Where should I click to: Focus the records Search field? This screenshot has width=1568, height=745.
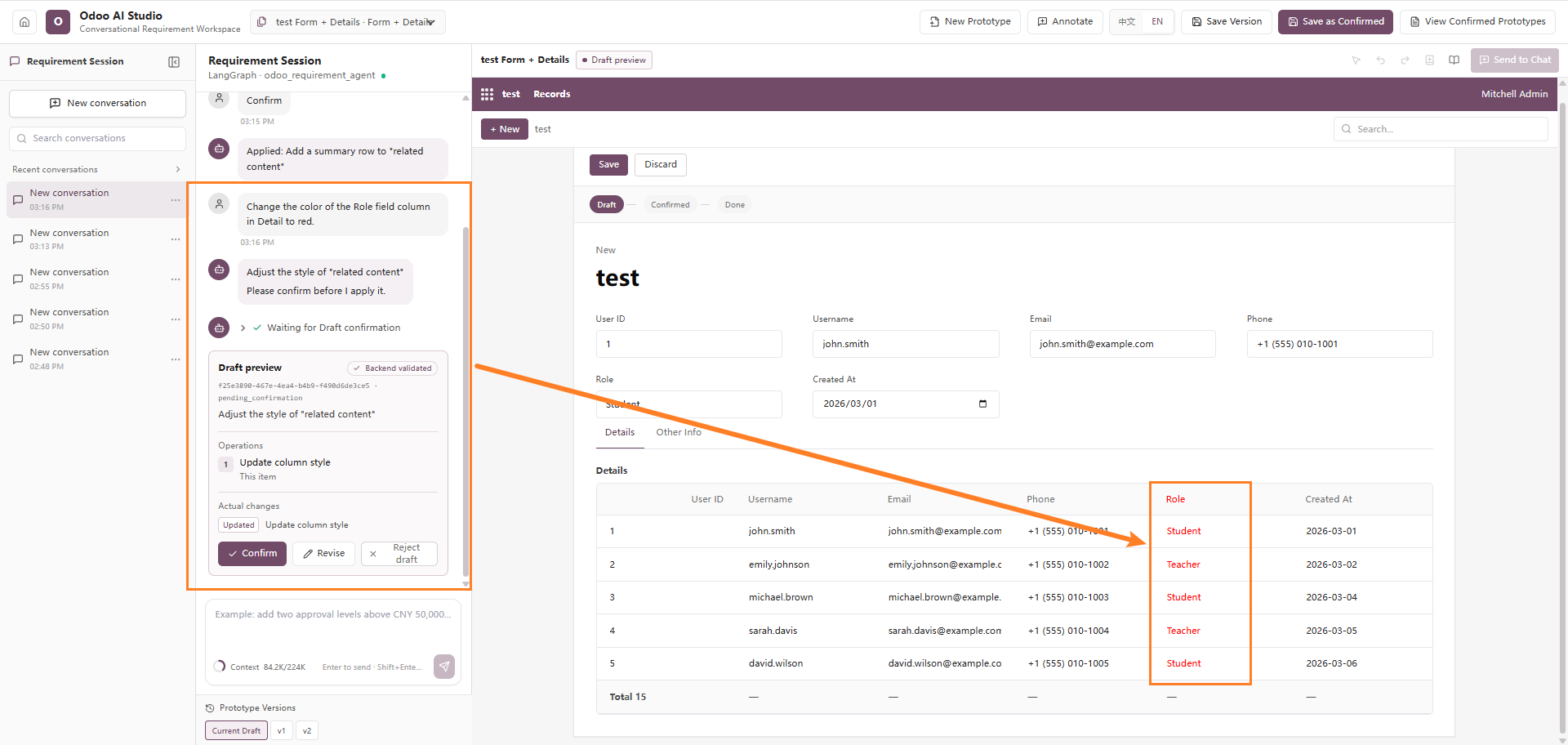point(1441,129)
